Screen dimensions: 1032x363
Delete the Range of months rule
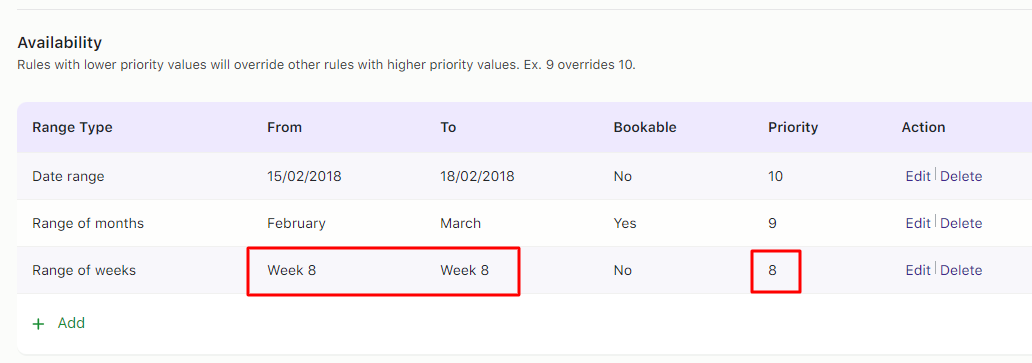(961, 223)
